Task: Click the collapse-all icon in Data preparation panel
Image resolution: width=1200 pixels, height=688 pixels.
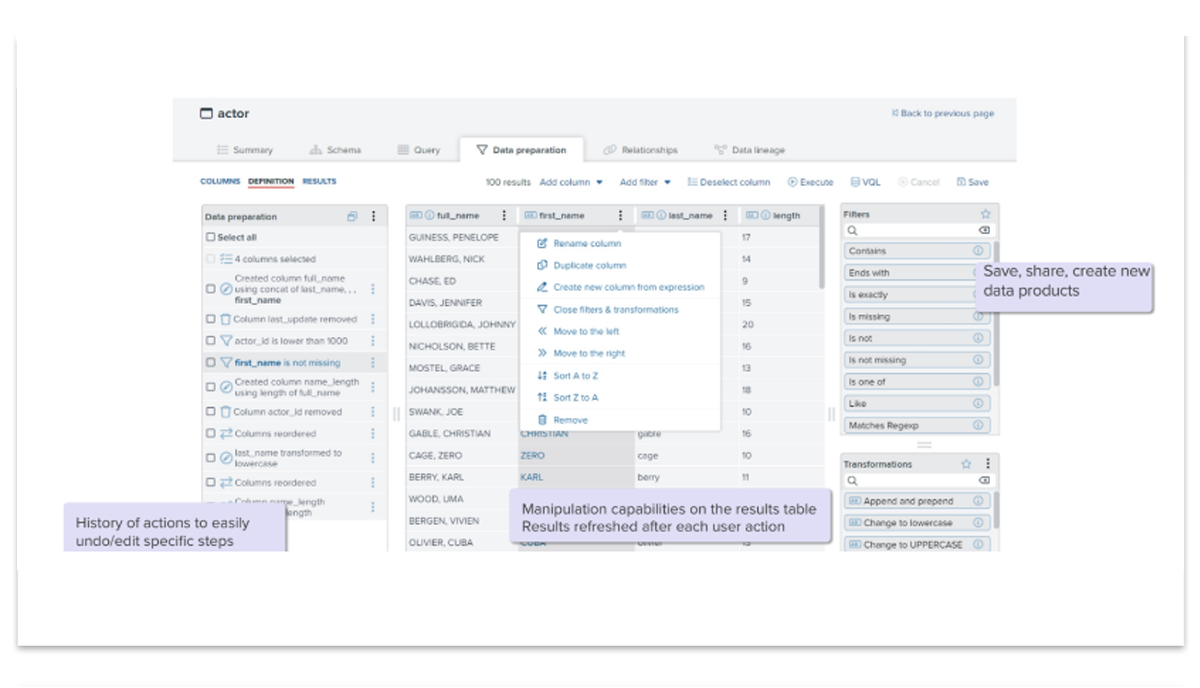Action: point(352,217)
